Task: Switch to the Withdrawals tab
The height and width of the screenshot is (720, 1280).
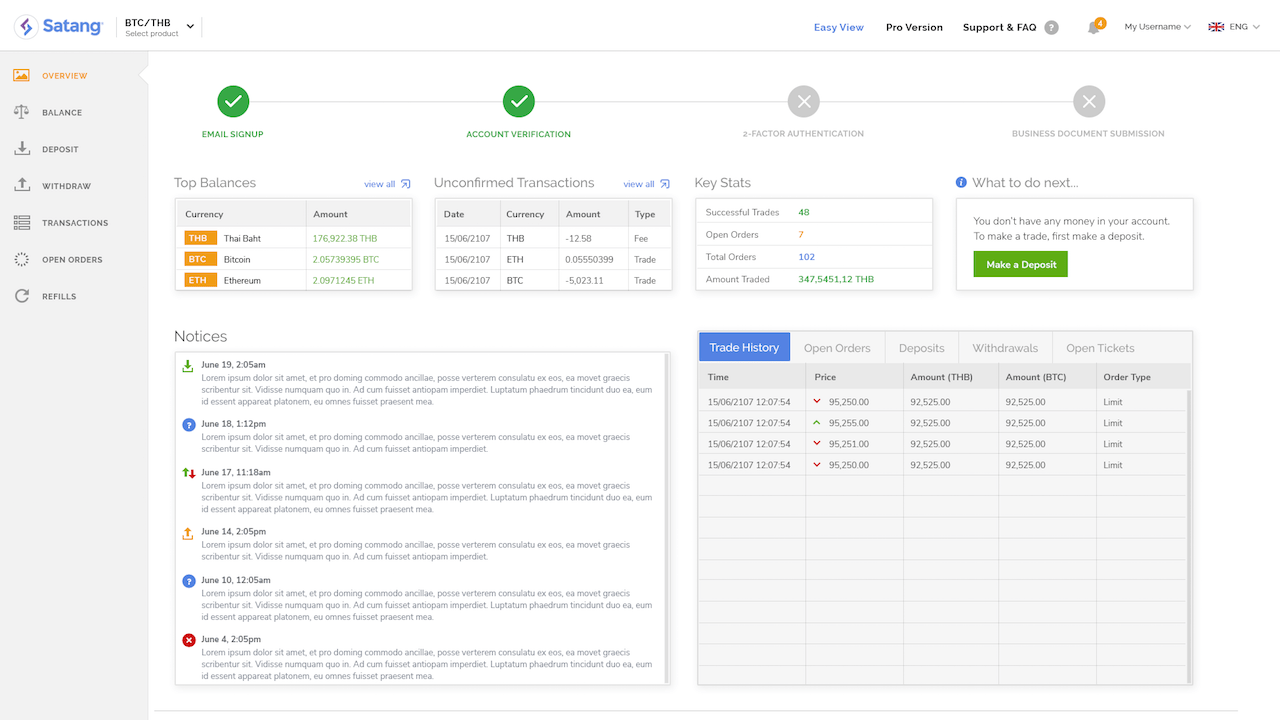Action: coord(1005,348)
